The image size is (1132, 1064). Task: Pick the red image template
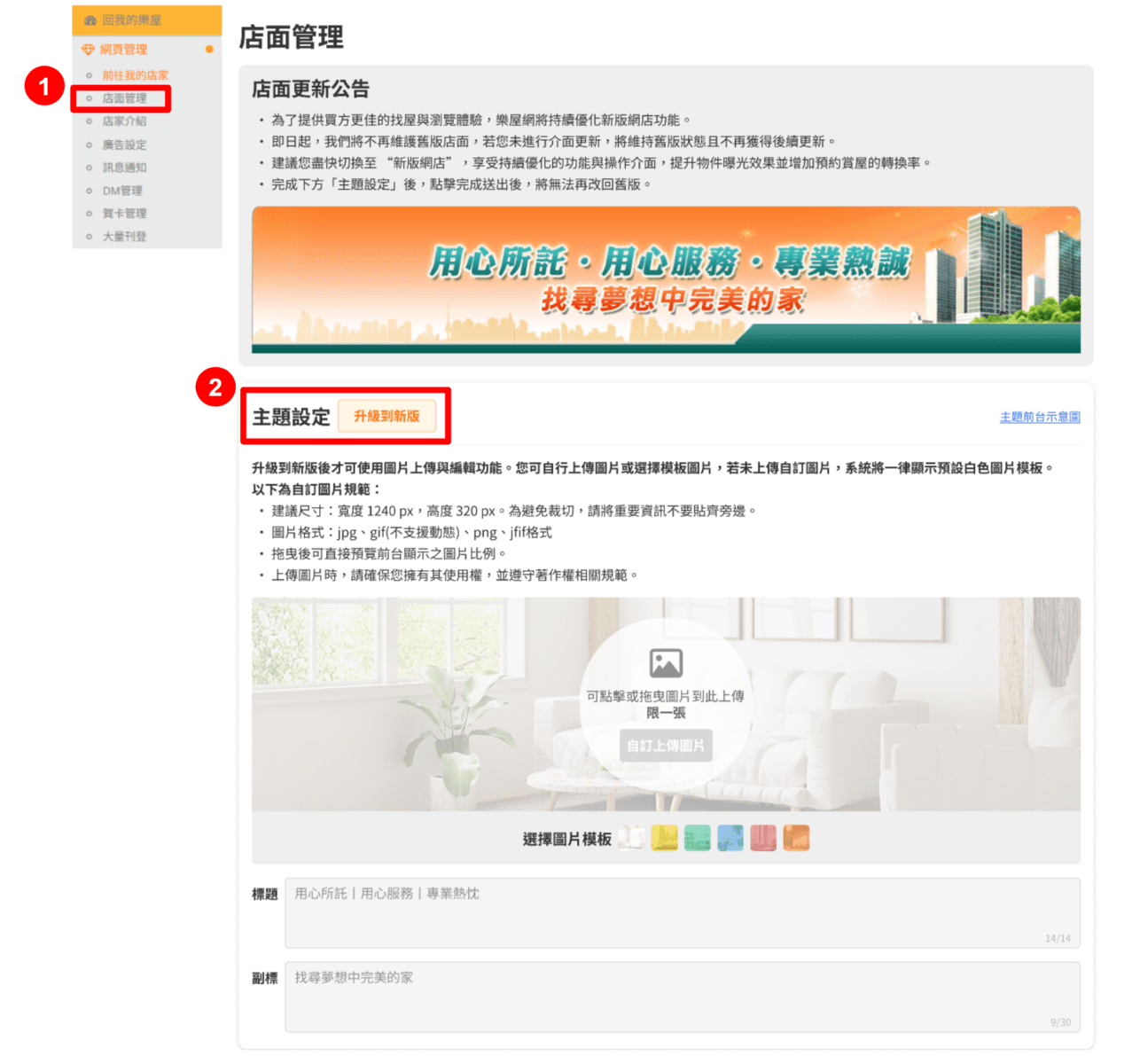(x=763, y=838)
